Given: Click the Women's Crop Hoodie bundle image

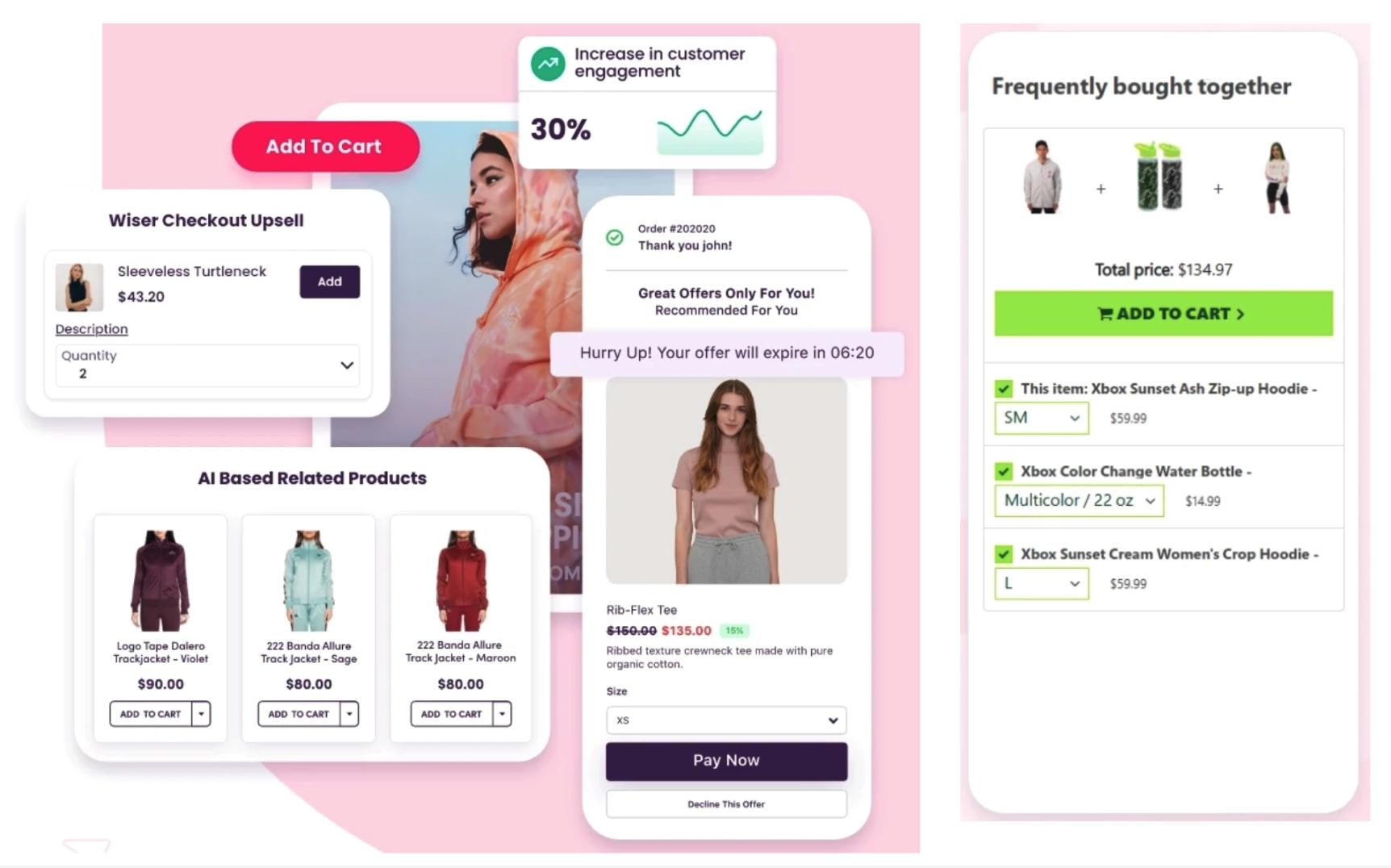Looking at the screenshot, I should tap(1277, 177).
